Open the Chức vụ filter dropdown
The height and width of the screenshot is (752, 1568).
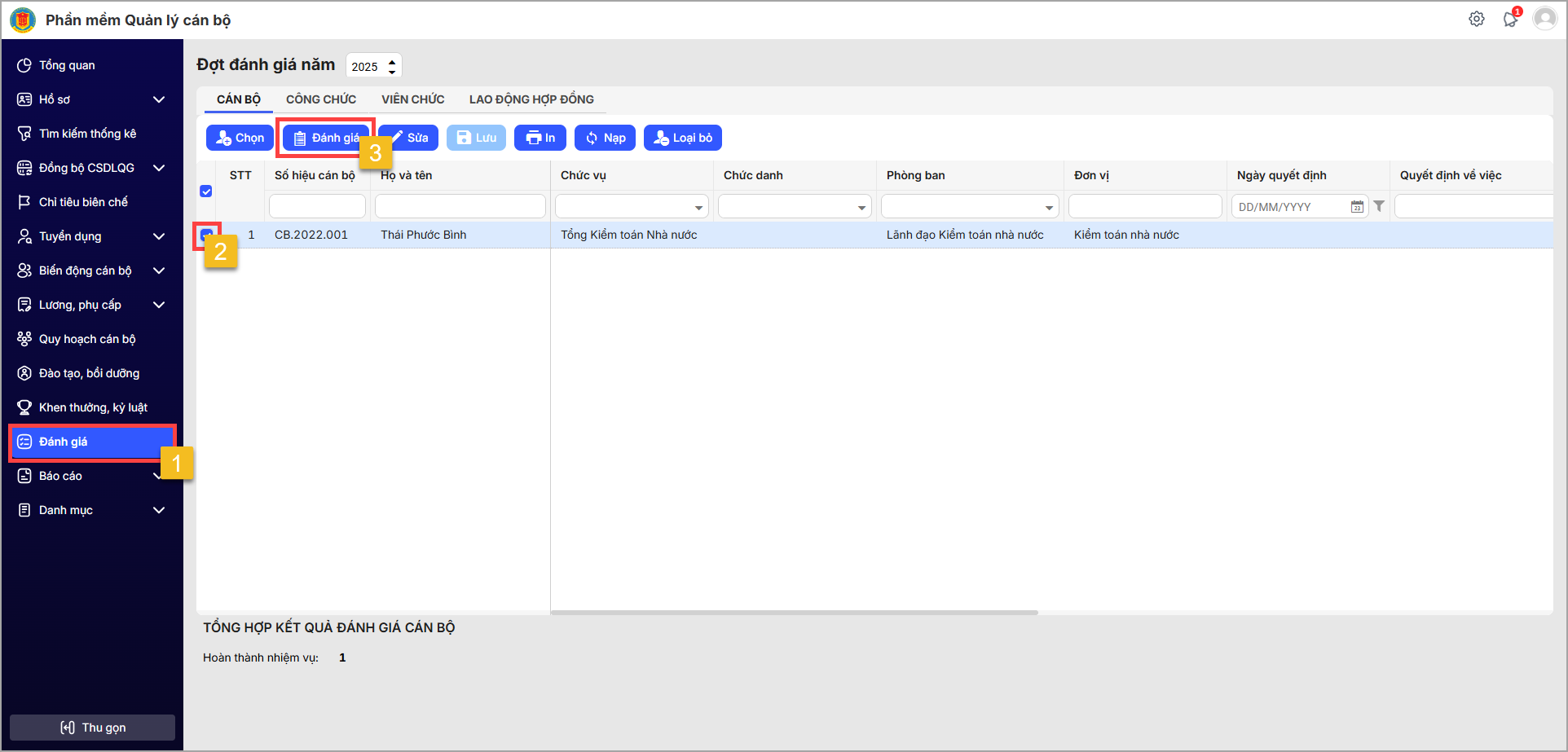698,207
